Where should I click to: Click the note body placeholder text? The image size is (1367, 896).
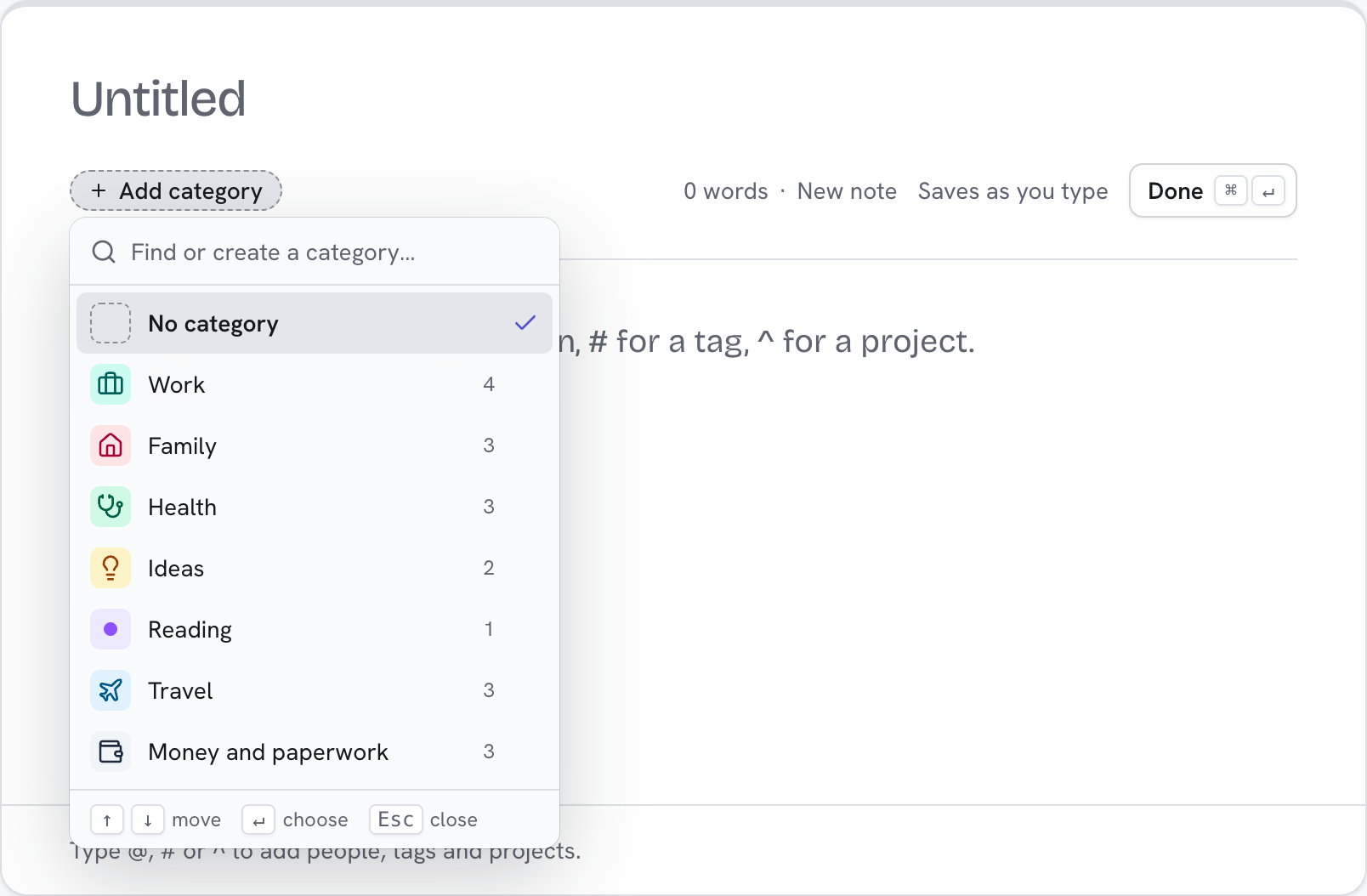pos(767,342)
